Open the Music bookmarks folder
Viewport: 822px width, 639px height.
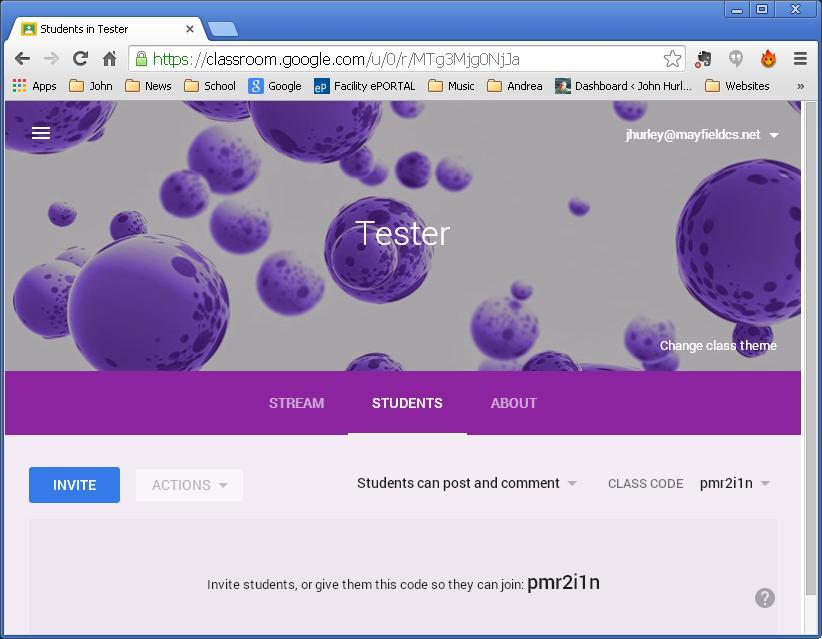click(x=451, y=86)
